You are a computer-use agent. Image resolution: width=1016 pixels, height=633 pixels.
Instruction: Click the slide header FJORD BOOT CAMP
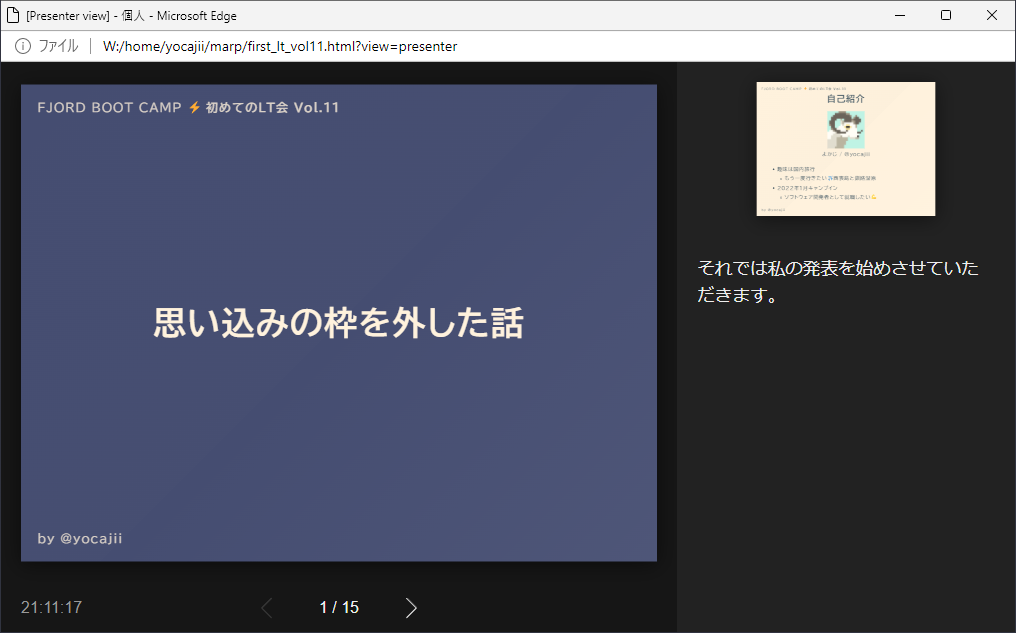[x=110, y=108]
